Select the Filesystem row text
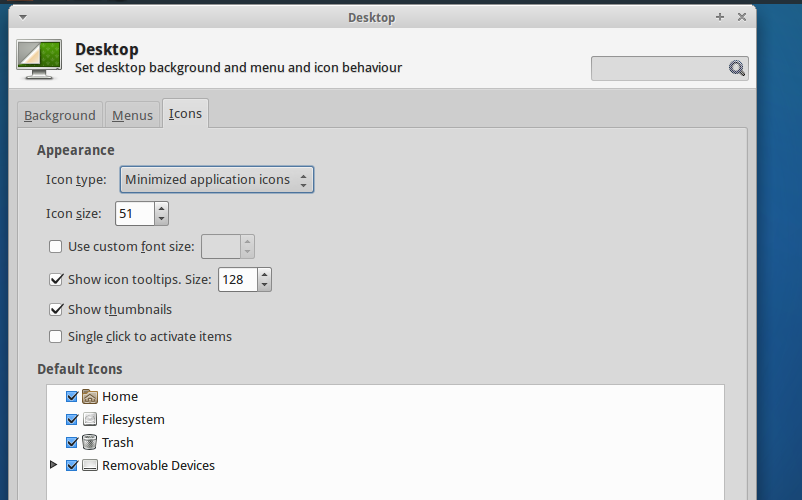 point(133,419)
